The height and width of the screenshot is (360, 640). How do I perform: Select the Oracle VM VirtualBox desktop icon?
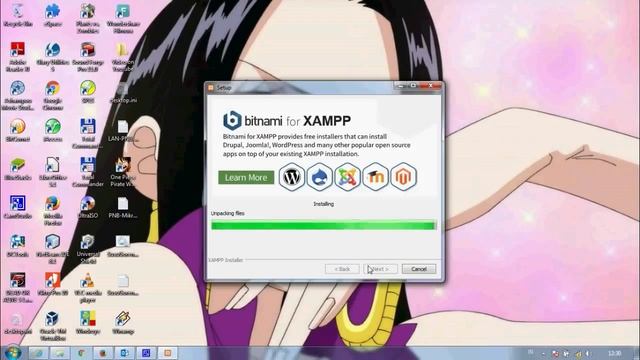click(x=53, y=326)
